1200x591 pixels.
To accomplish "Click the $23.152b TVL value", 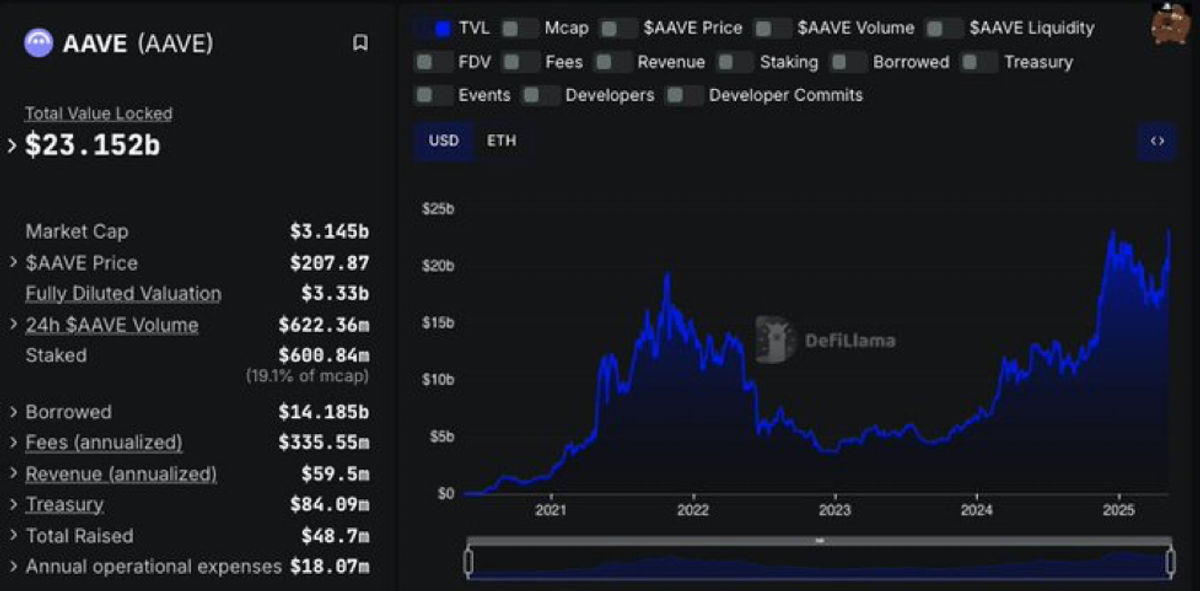I will tap(92, 145).
